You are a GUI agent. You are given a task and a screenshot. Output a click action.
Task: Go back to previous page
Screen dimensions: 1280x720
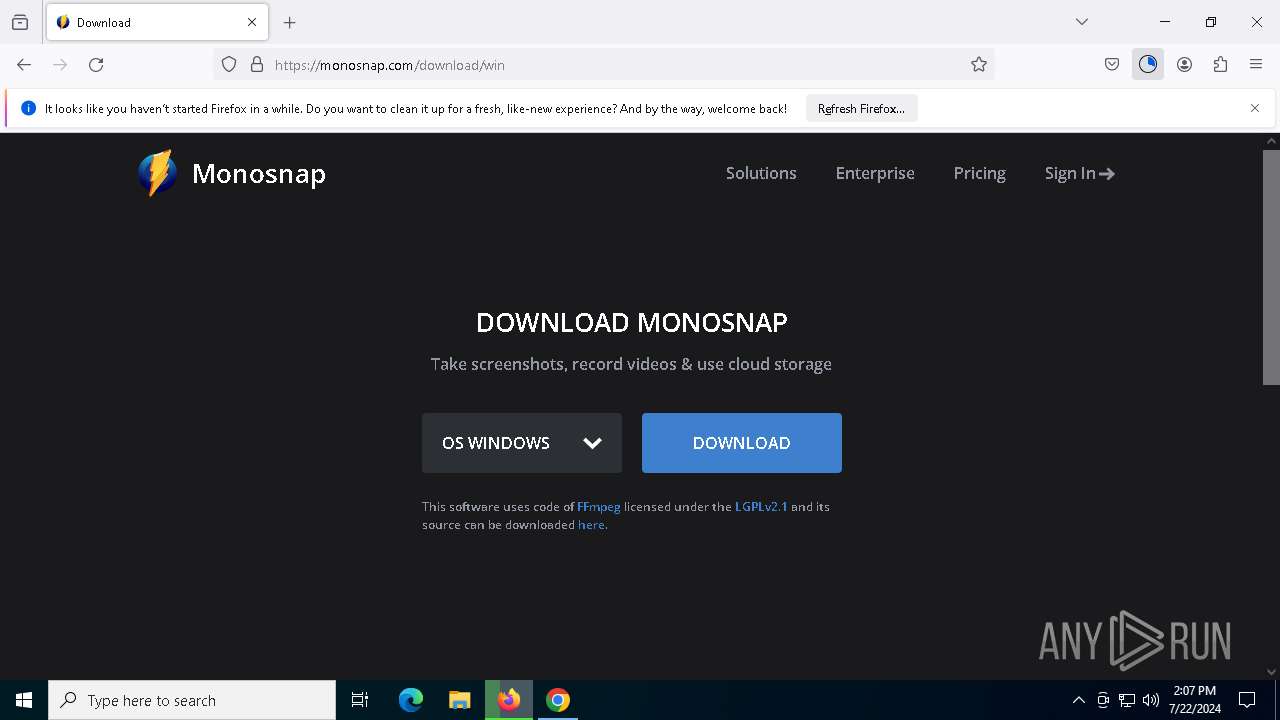[x=24, y=65]
